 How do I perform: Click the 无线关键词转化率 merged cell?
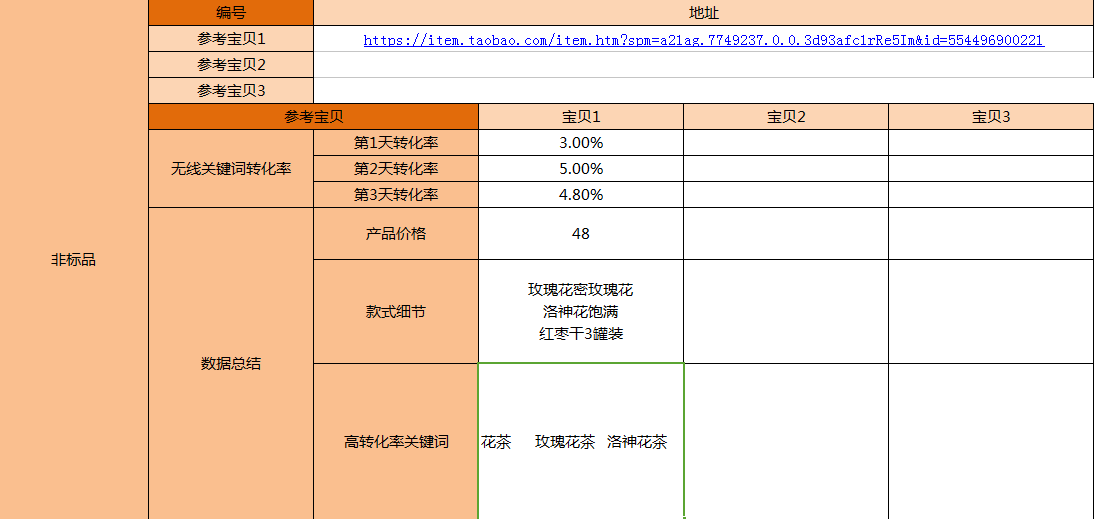[231, 169]
